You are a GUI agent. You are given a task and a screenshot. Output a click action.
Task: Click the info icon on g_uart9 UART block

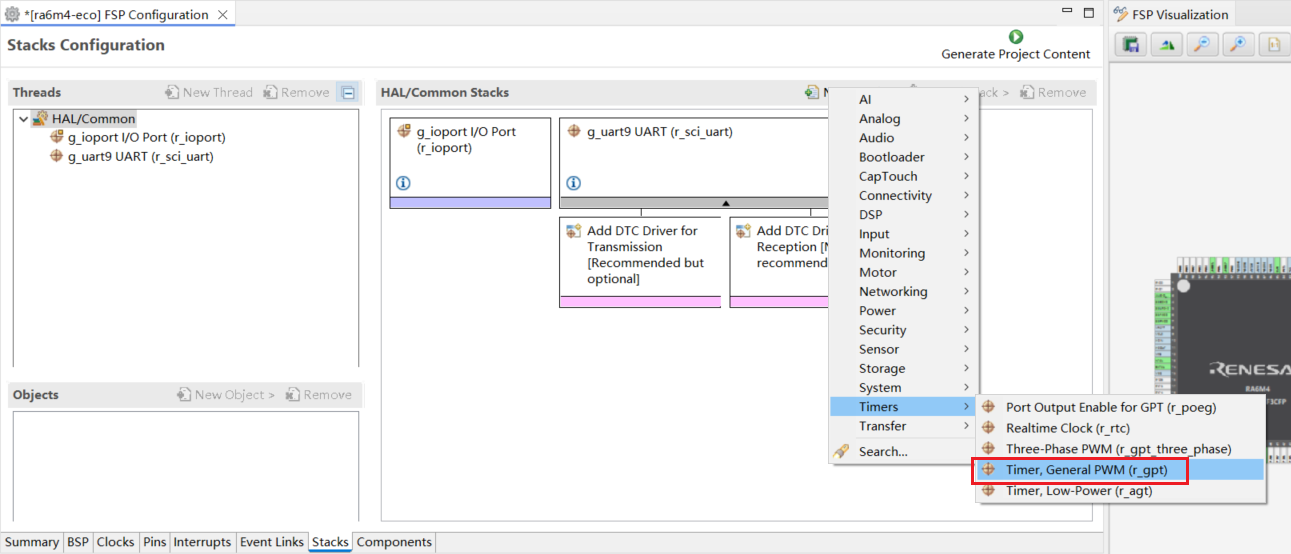[x=574, y=183]
